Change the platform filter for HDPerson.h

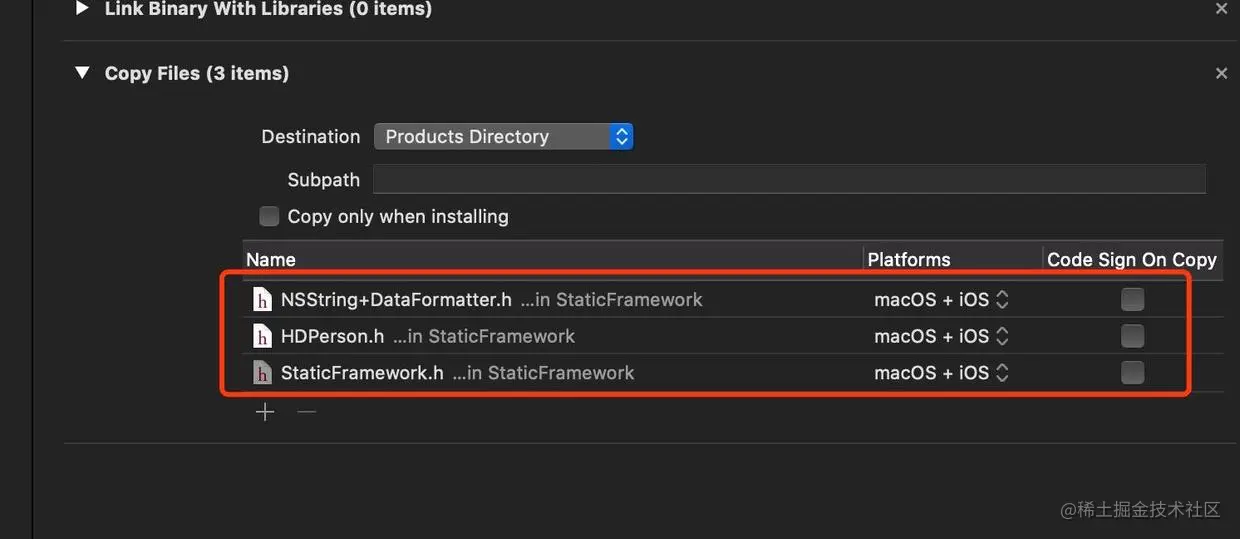tap(941, 336)
